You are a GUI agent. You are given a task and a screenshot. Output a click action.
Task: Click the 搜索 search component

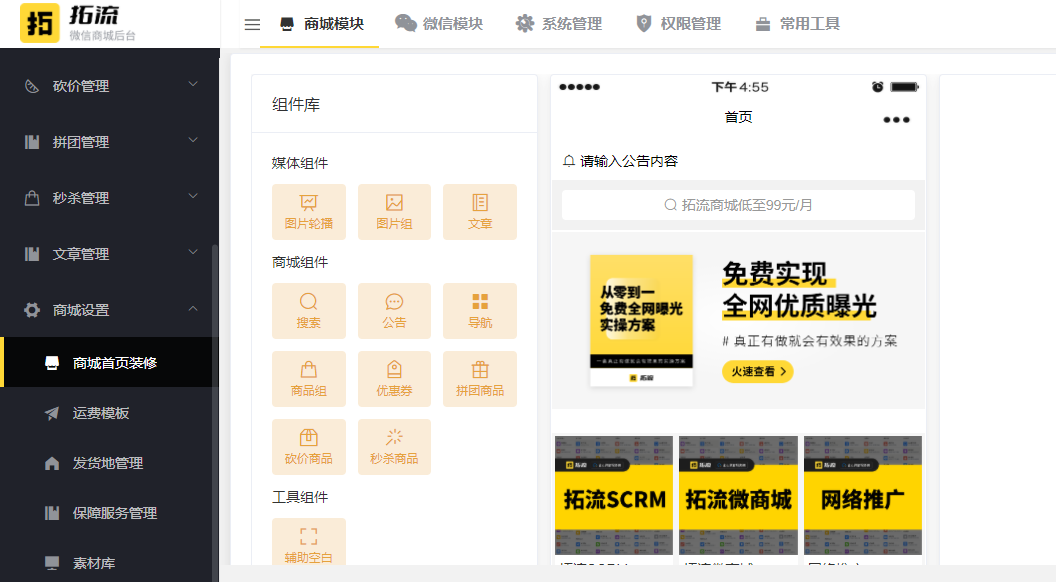[x=309, y=311]
